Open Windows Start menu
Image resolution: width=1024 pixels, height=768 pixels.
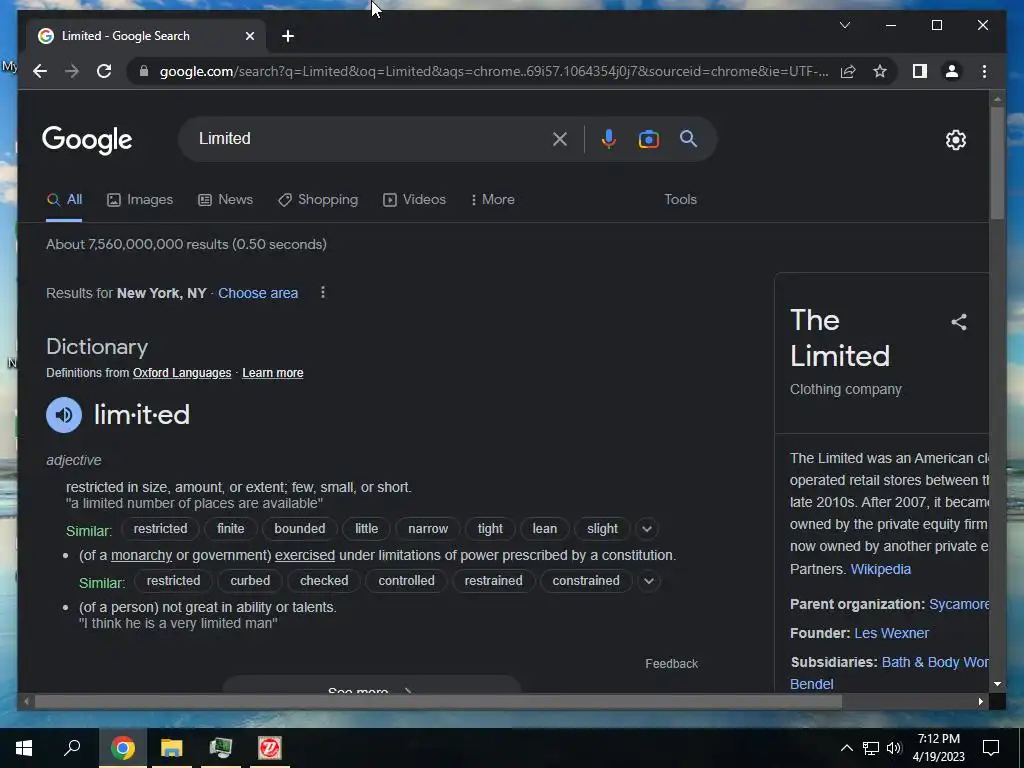pyautogui.click(x=24, y=748)
